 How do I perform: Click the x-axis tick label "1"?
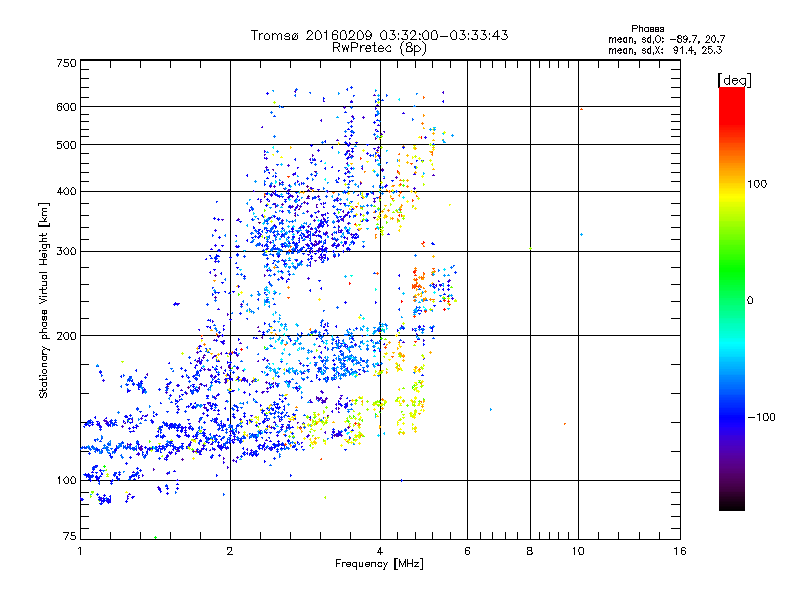click(81, 551)
